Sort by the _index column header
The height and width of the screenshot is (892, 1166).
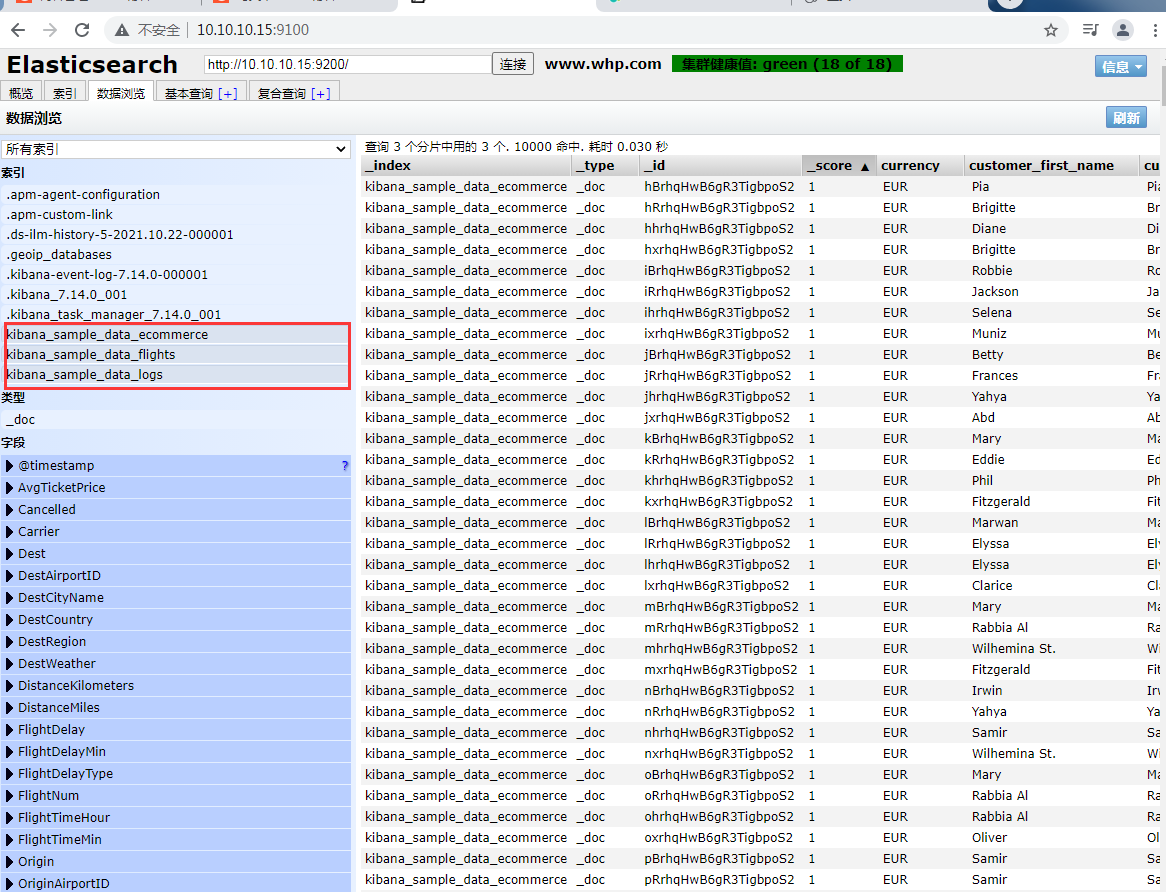pyautogui.click(x=466, y=166)
